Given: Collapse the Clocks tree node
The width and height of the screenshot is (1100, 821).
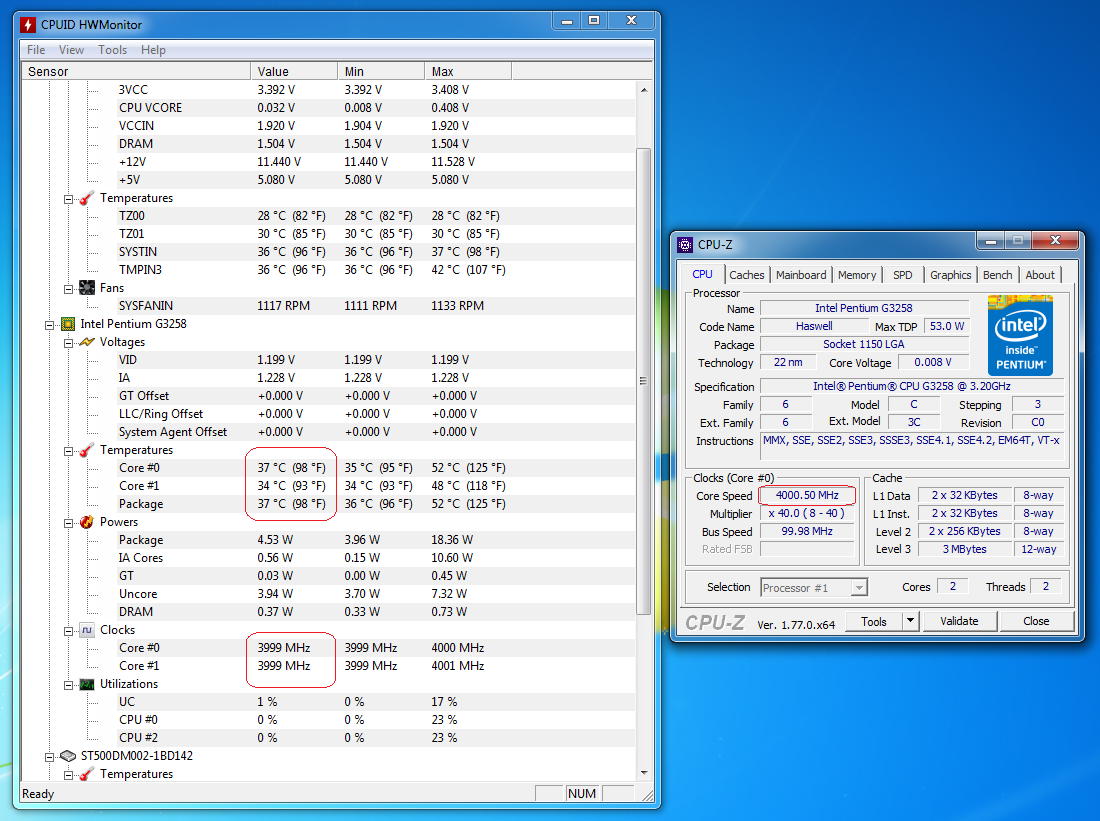Looking at the screenshot, I should click(68, 632).
